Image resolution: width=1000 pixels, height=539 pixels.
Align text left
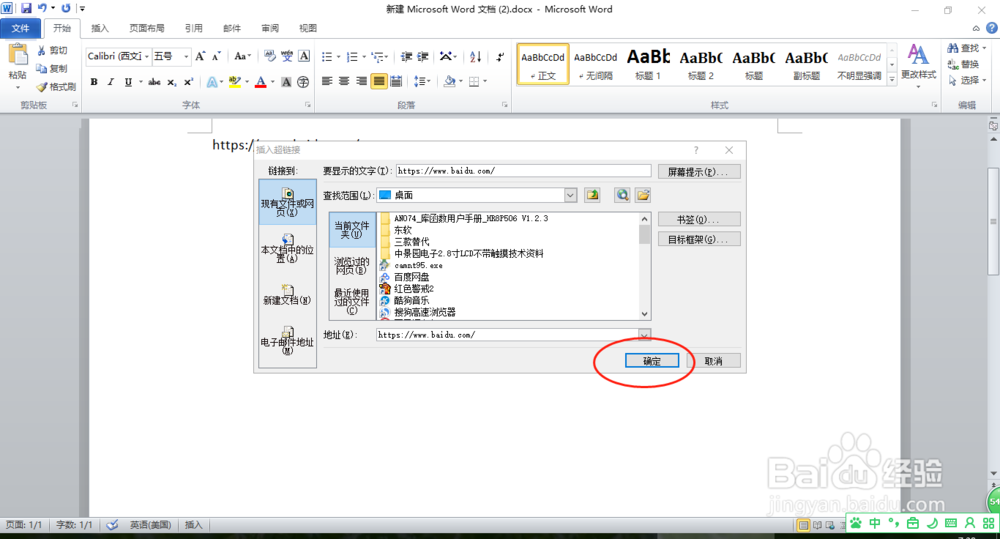point(327,81)
